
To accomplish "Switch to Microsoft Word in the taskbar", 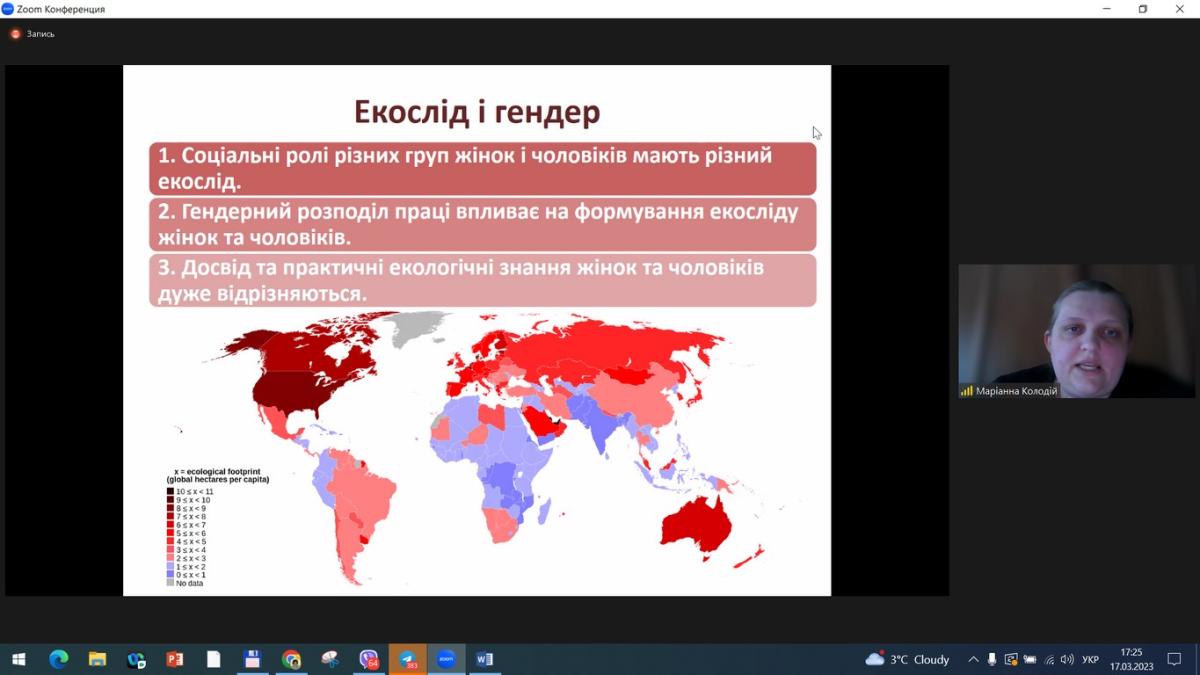I will tap(485, 659).
